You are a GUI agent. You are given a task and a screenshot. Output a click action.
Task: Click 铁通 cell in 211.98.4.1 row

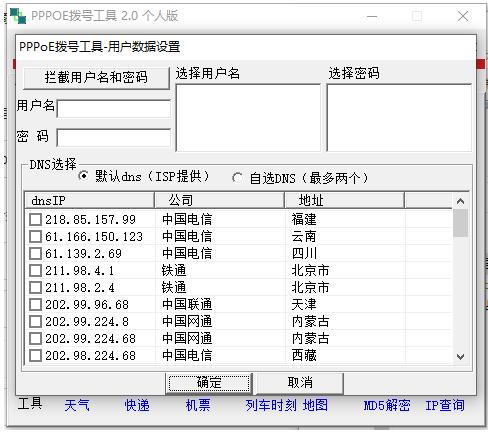click(174, 271)
